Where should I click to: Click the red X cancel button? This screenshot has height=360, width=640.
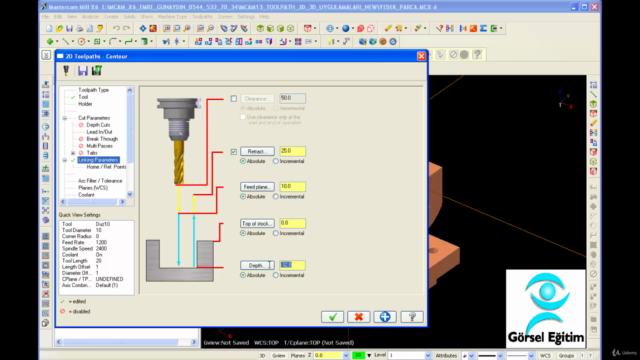tap(359, 317)
